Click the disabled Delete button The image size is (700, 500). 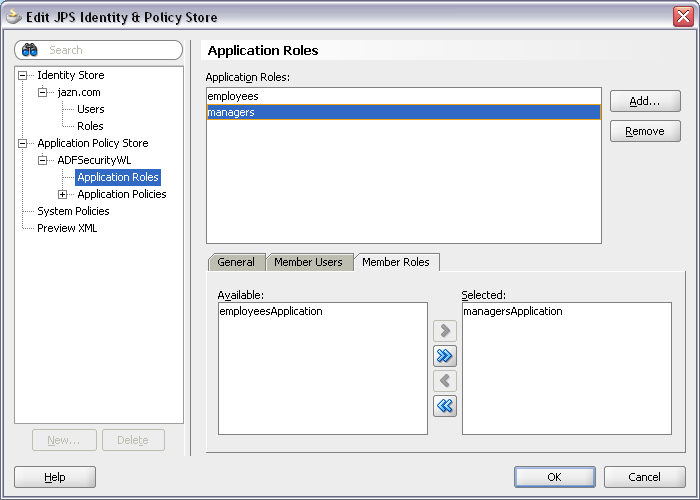tap(133, 440)
